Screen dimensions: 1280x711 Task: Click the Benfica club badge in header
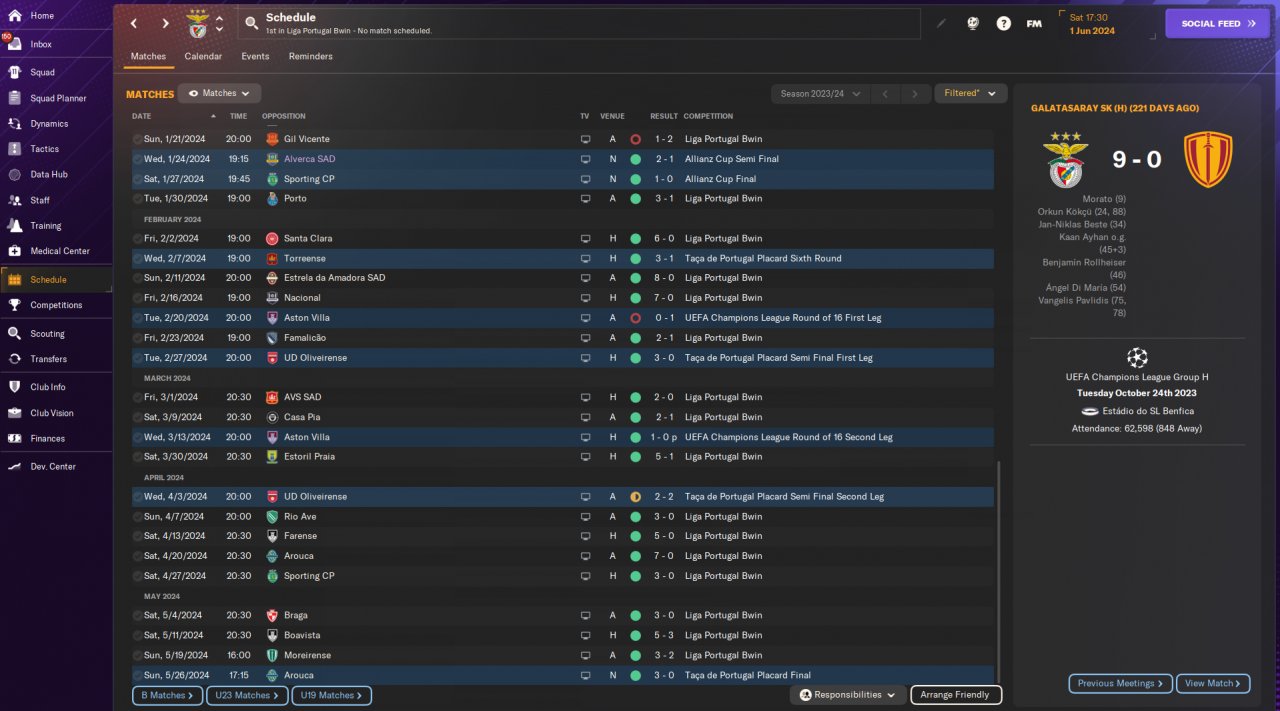click(197, 23)
